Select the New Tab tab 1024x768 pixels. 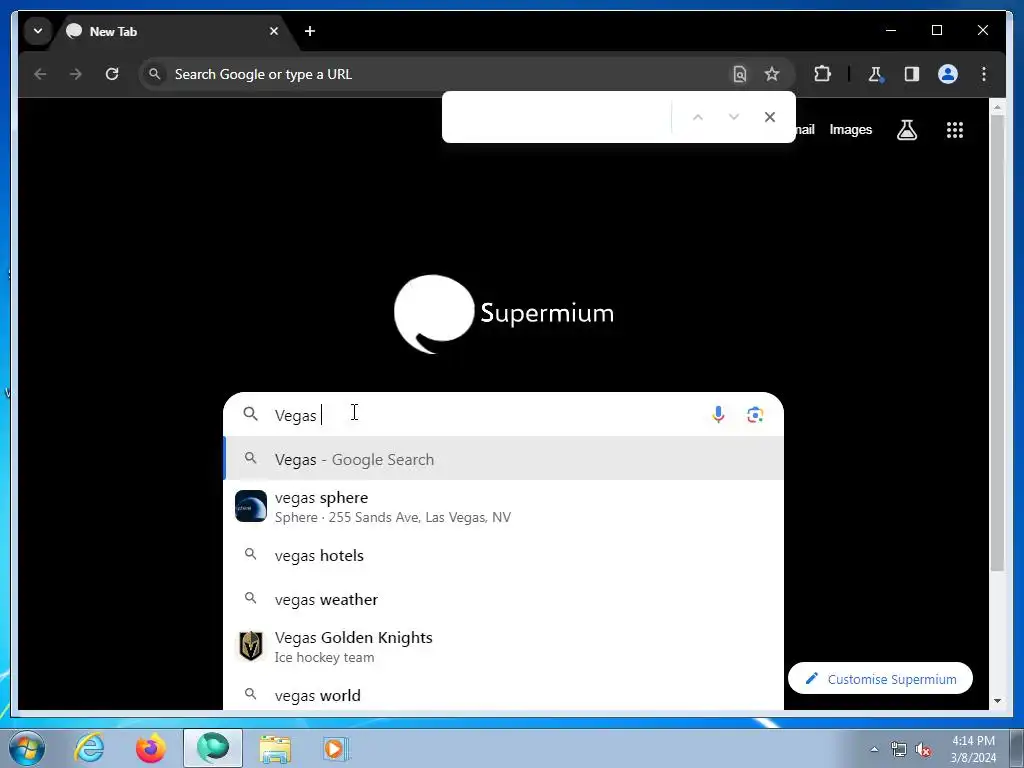pyautogui.click(x=173, y=31)
